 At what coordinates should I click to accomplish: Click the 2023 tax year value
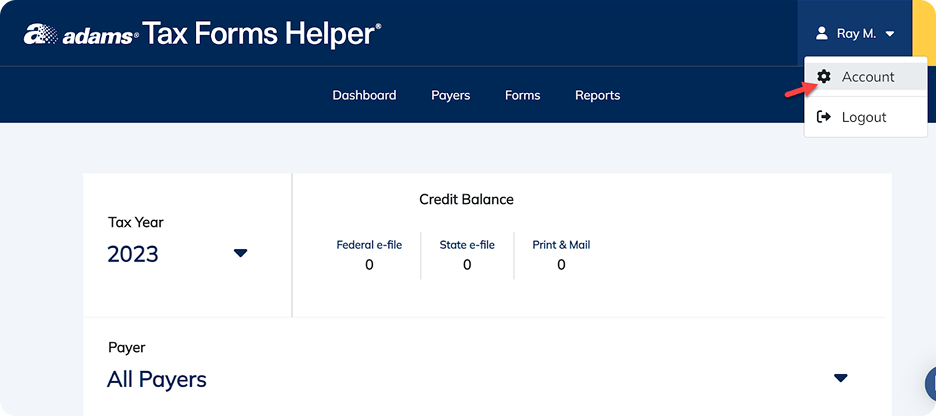133,254
